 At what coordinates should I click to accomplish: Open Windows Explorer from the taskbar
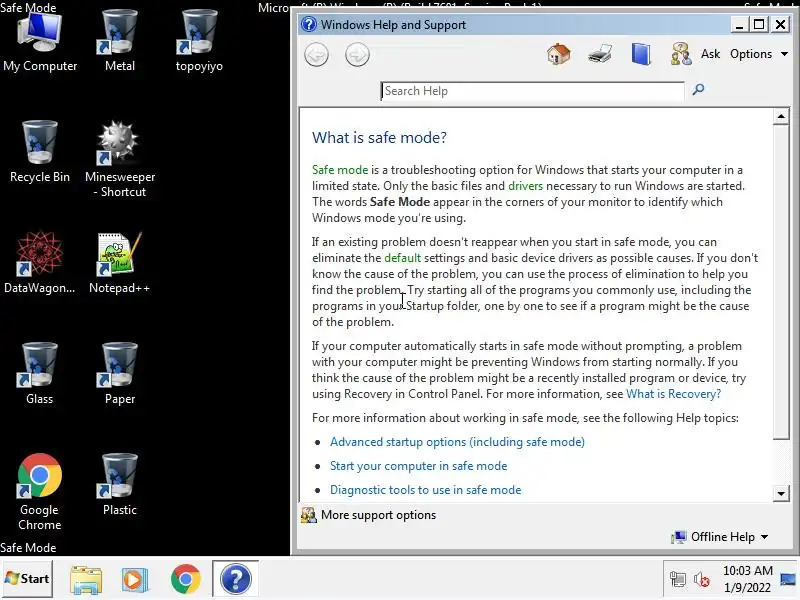point(86,579)
